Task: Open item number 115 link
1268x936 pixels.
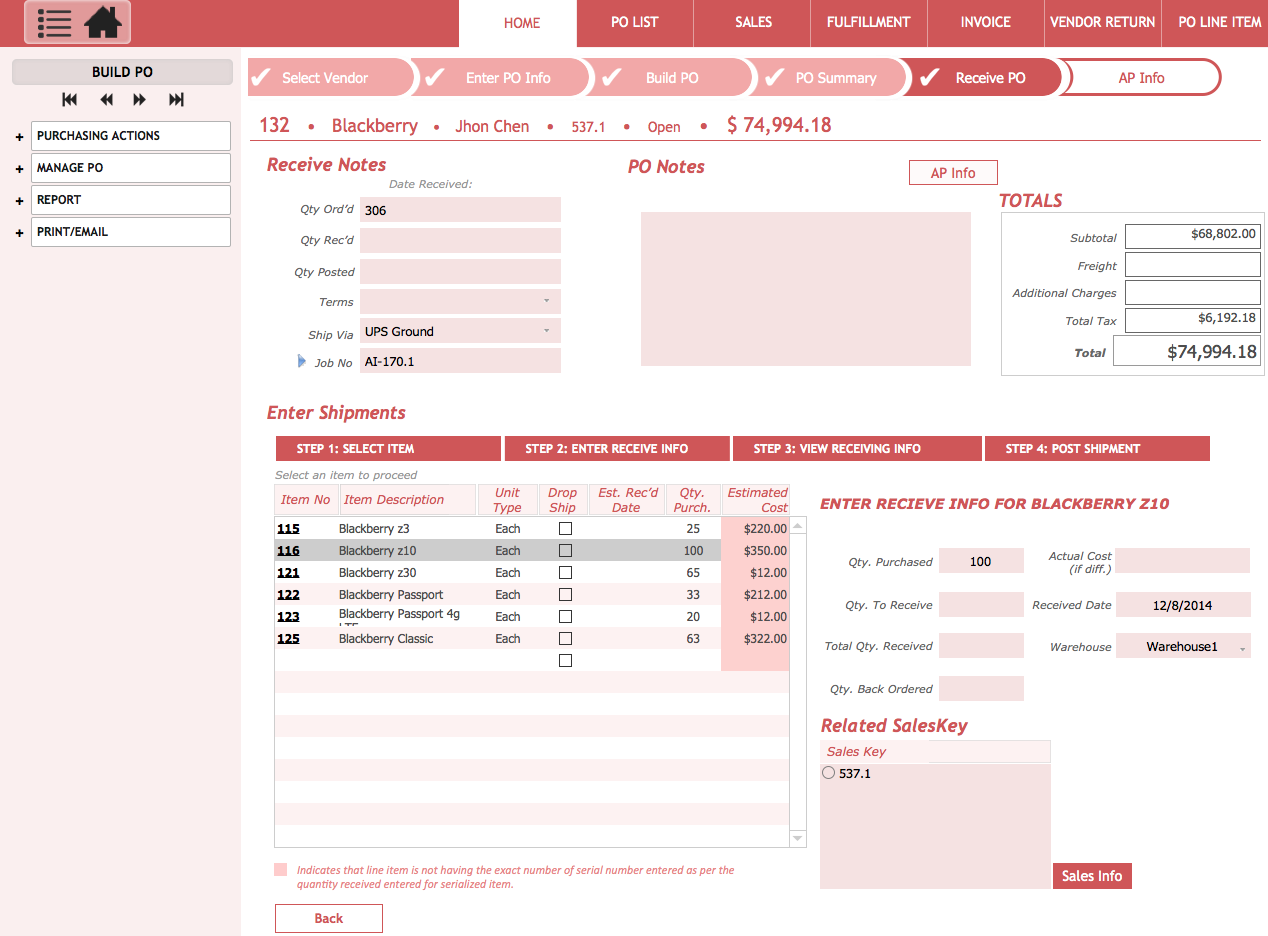Action: click(x=288, y=529)
